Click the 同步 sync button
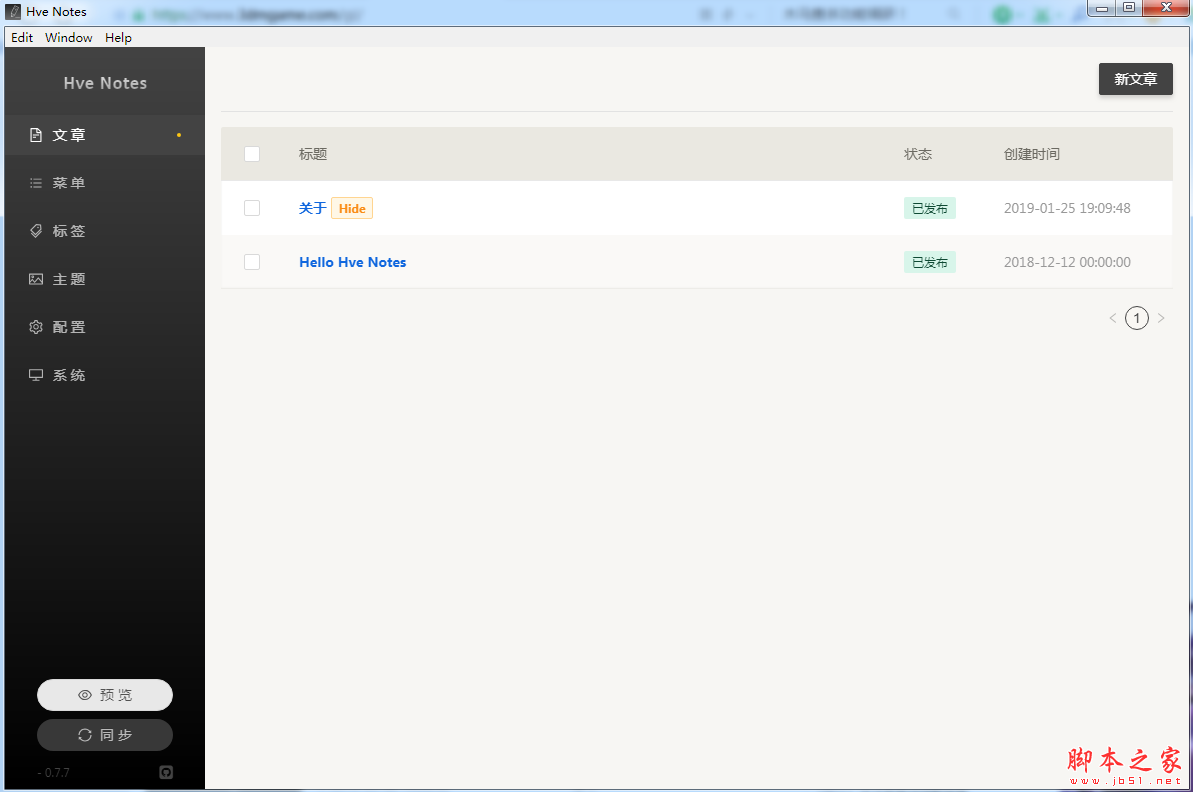 [105, 735]
